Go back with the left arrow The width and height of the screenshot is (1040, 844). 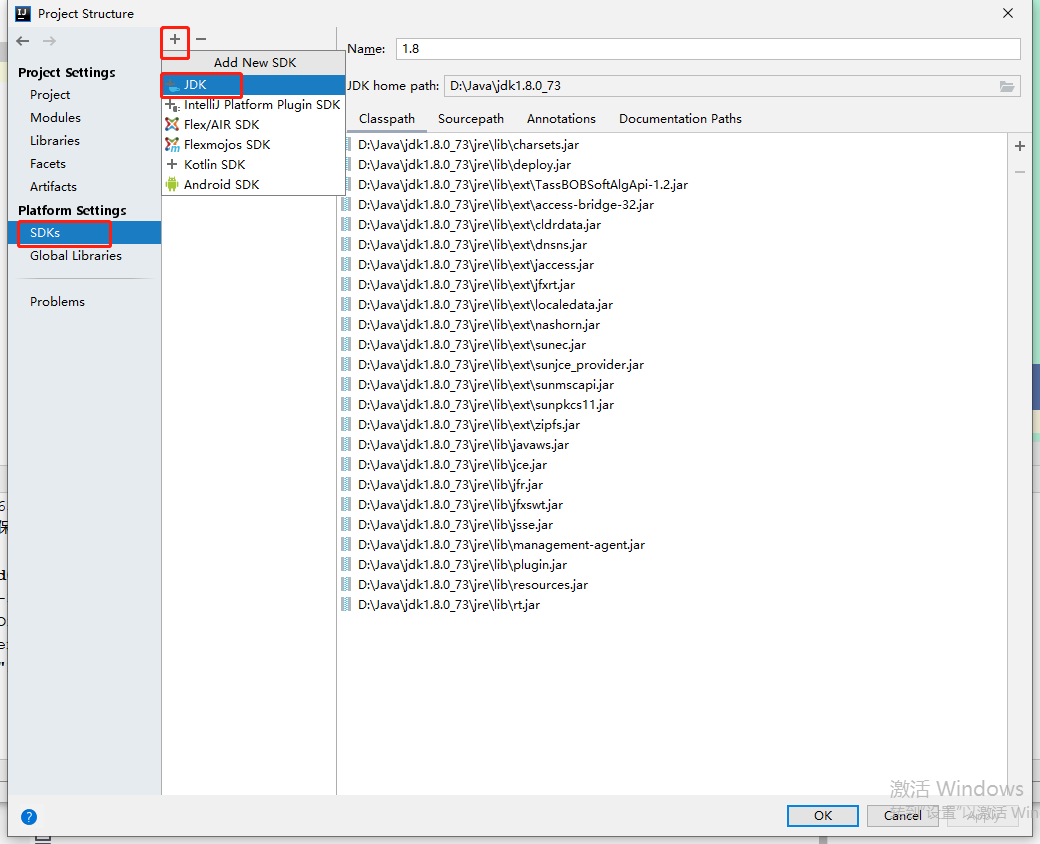click(x=23, y=41)
